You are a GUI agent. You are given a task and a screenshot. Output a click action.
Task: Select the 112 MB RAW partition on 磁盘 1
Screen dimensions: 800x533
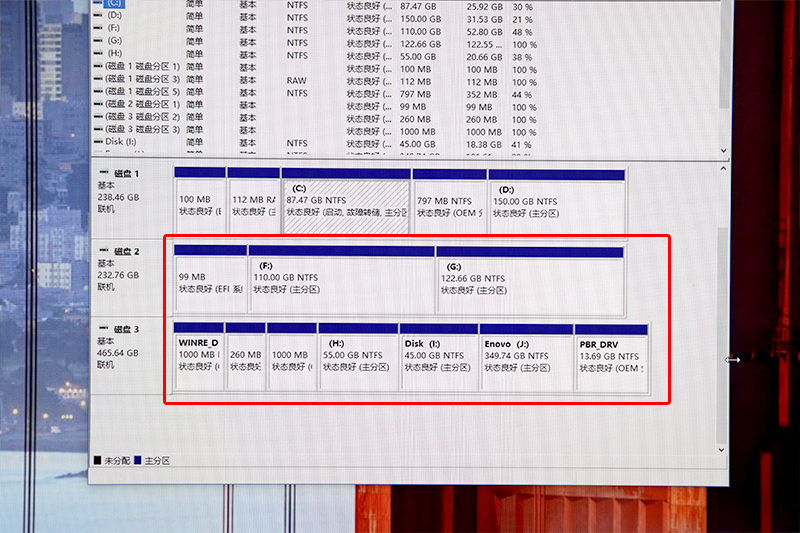254,200
